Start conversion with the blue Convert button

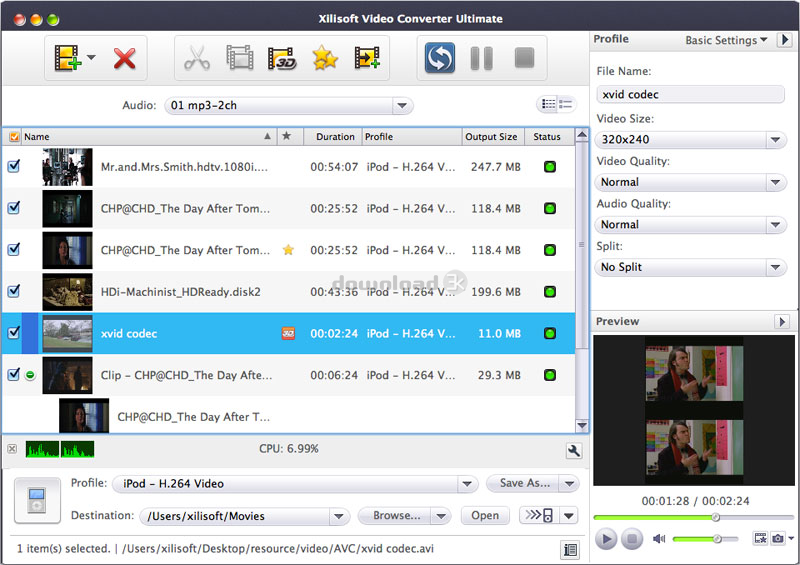pyautogui.click(x=440, y=58)
